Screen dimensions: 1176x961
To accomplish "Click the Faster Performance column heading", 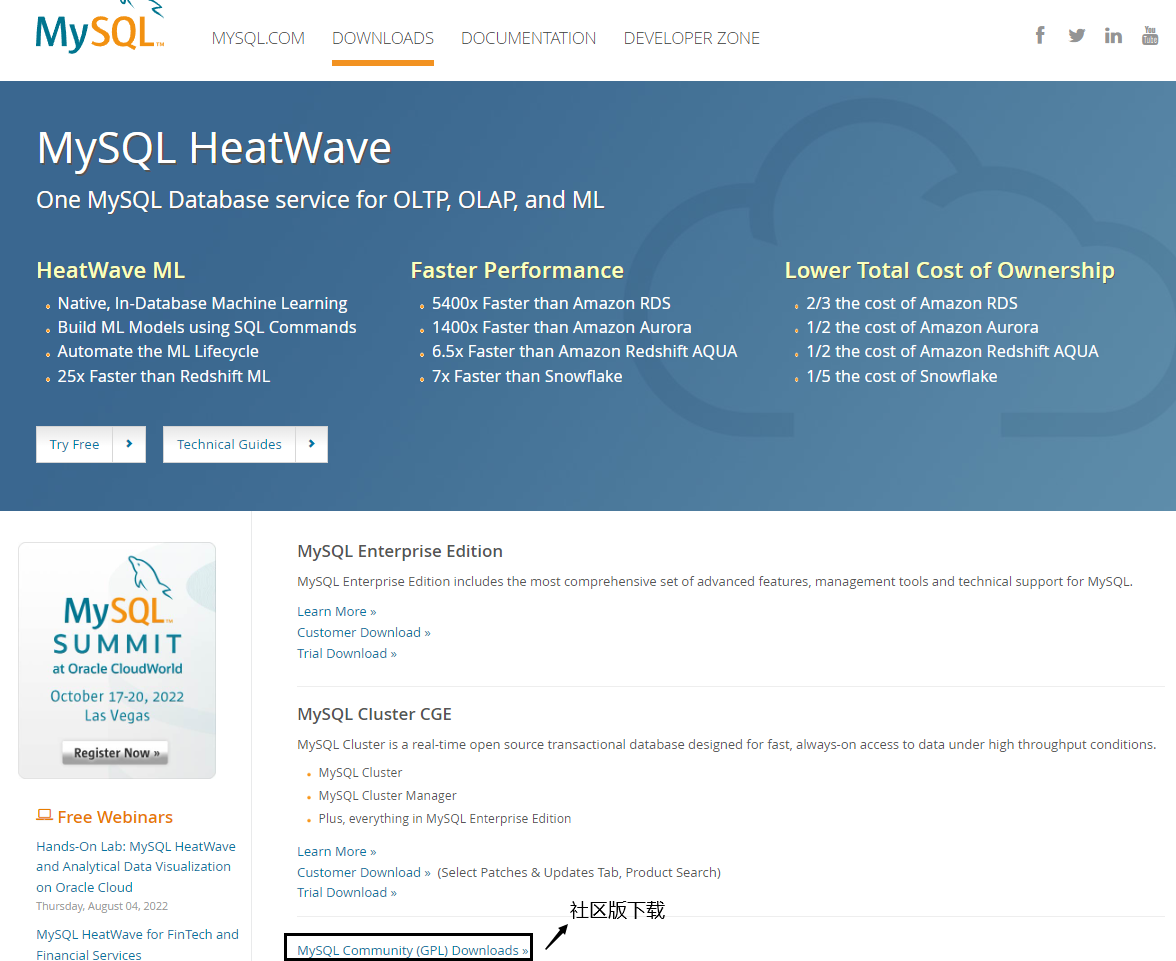I will pos(517,270).
